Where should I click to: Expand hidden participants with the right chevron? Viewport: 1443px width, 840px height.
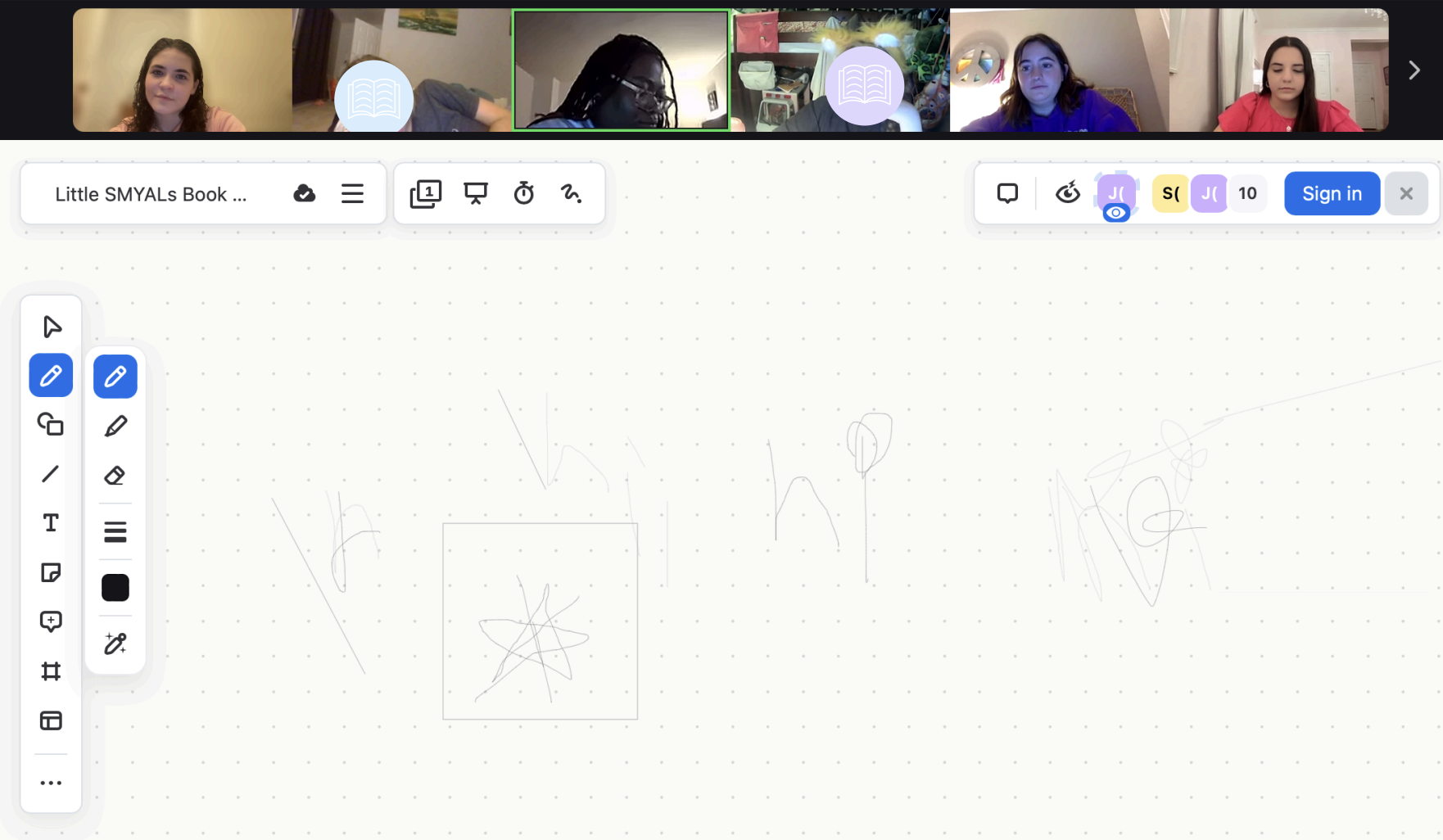[1414, 70]
